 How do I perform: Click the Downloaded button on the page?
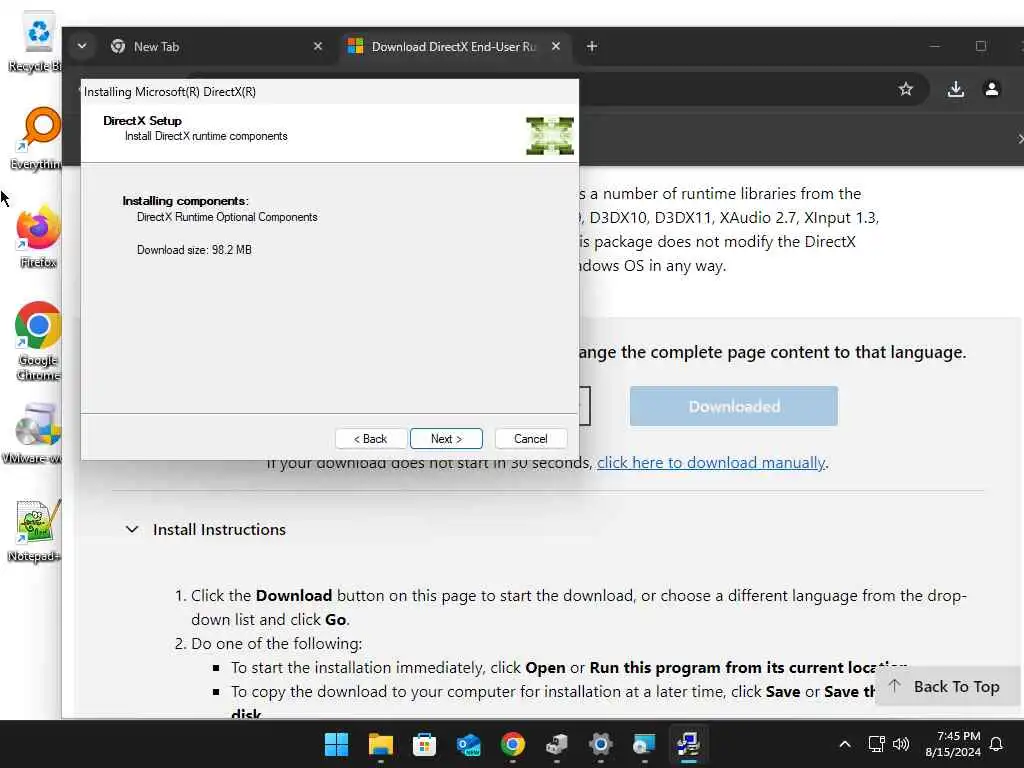point(734,406)
